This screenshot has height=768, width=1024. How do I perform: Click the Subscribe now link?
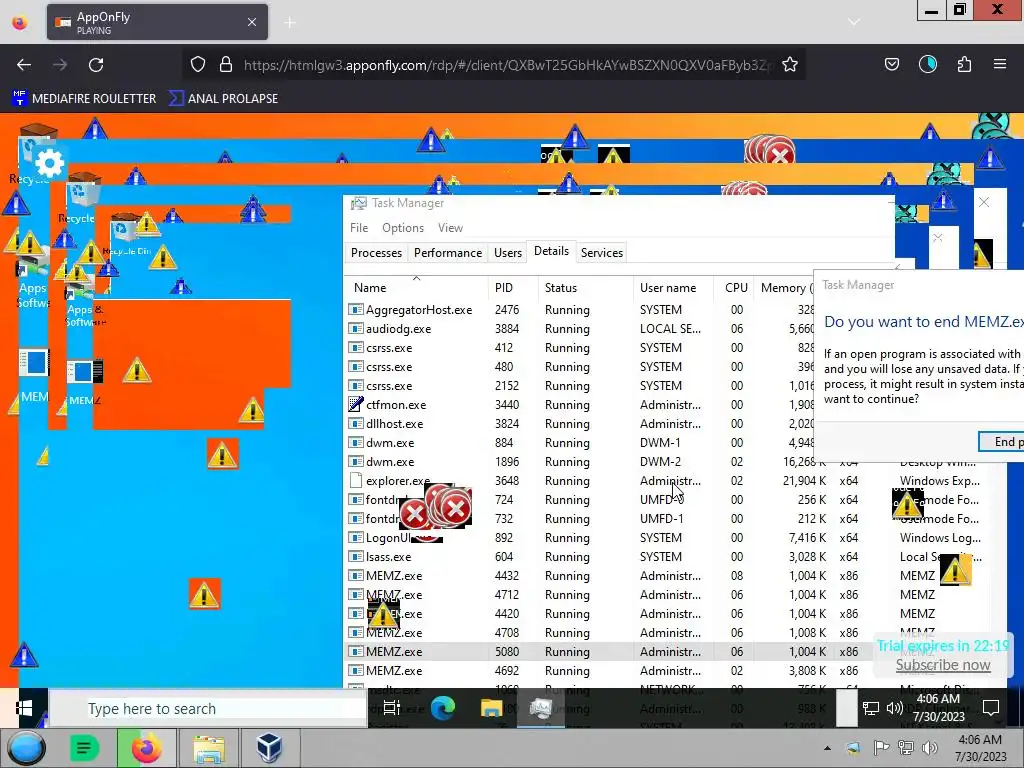tap(942, 665)
